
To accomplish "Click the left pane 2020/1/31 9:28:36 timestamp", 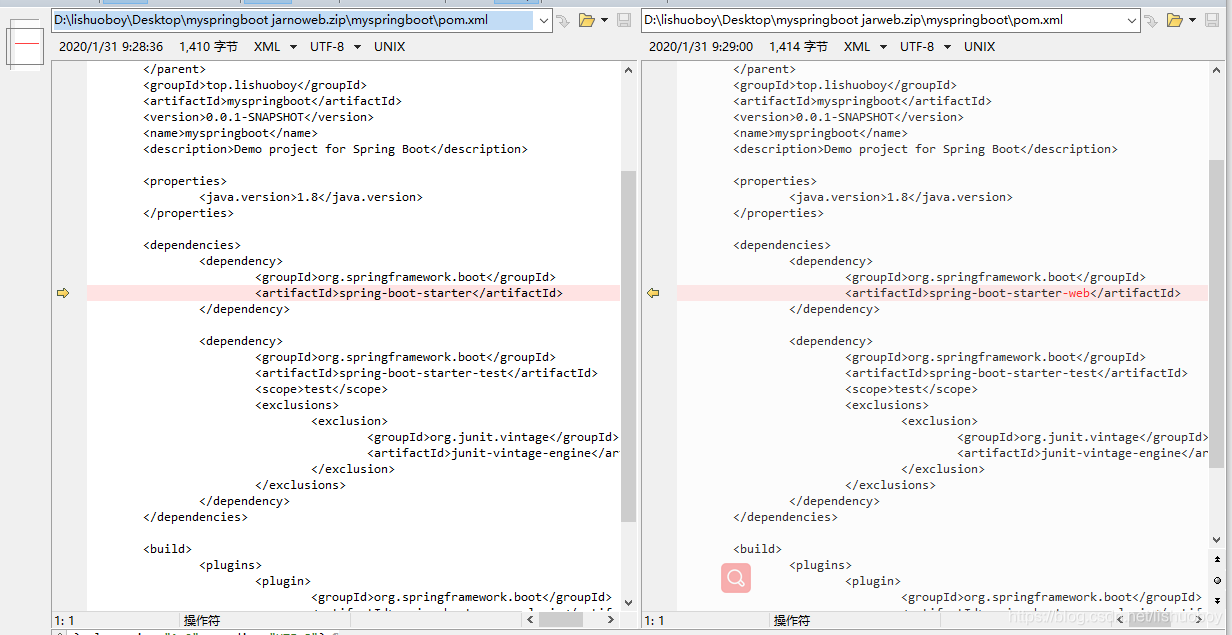I will (x=111, y=47).
